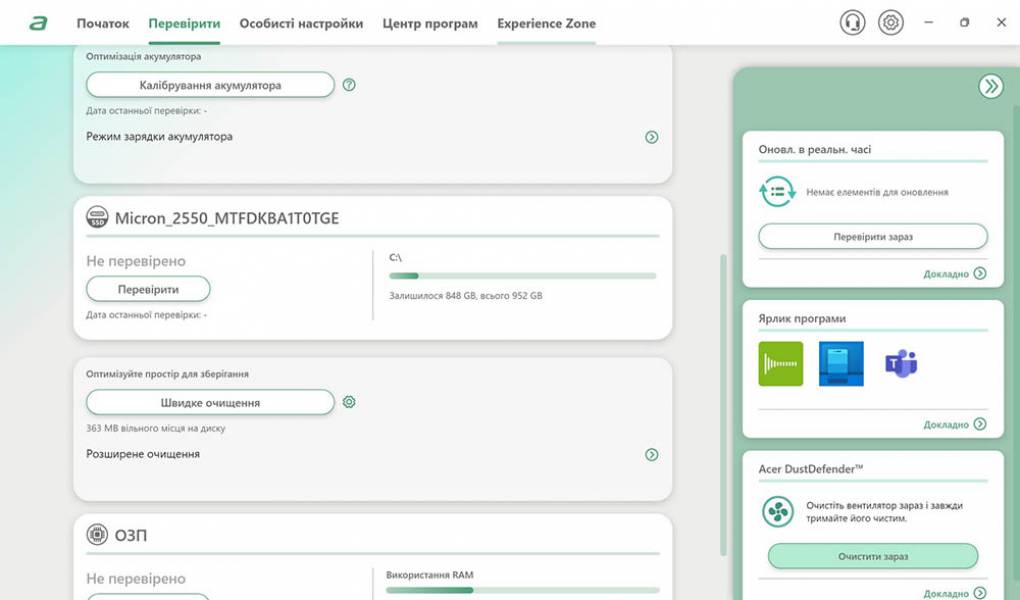The image size is (1020, 600).
Task: Open Докладно under program shortcuts
Action: coord(955,424)
